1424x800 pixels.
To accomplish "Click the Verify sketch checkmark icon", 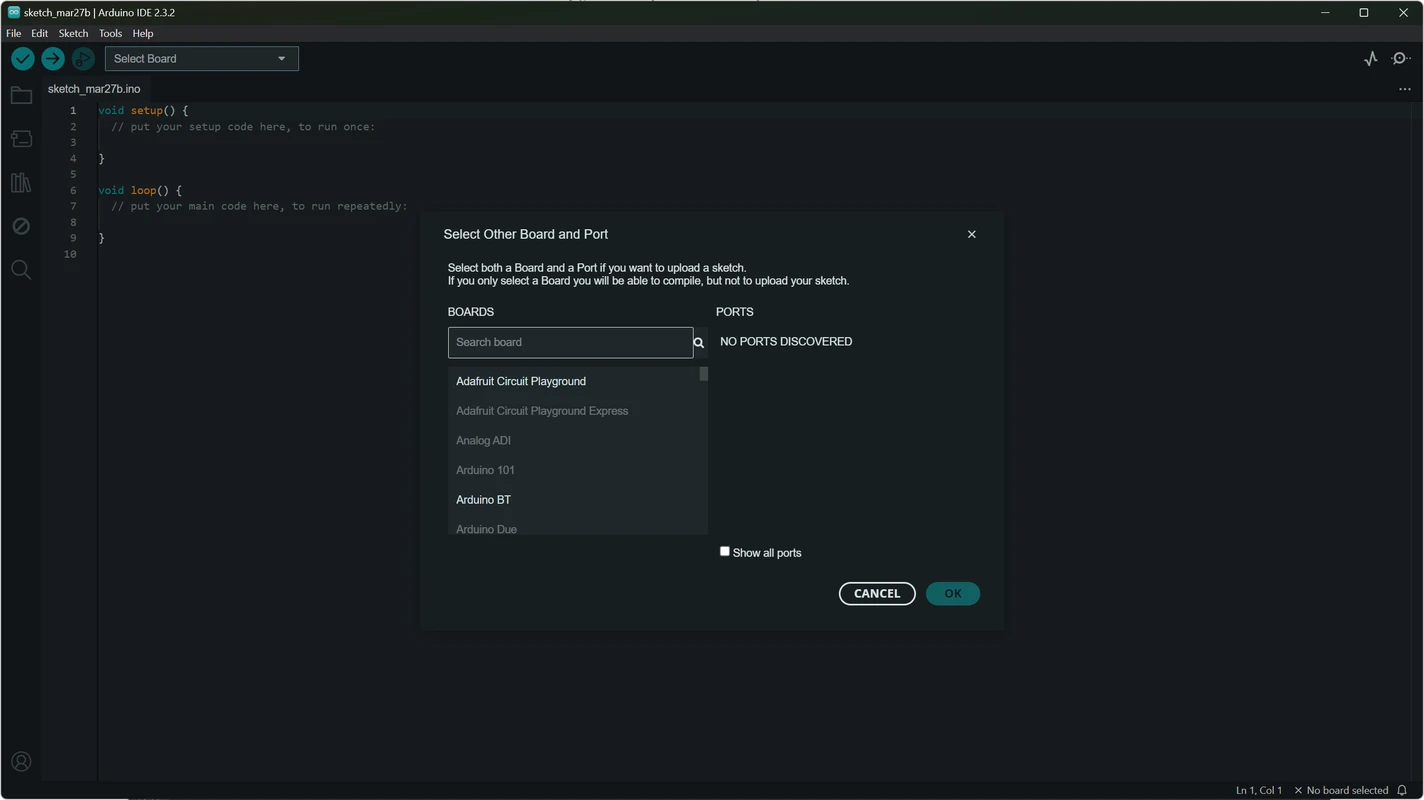I will [x=23, y=59].
